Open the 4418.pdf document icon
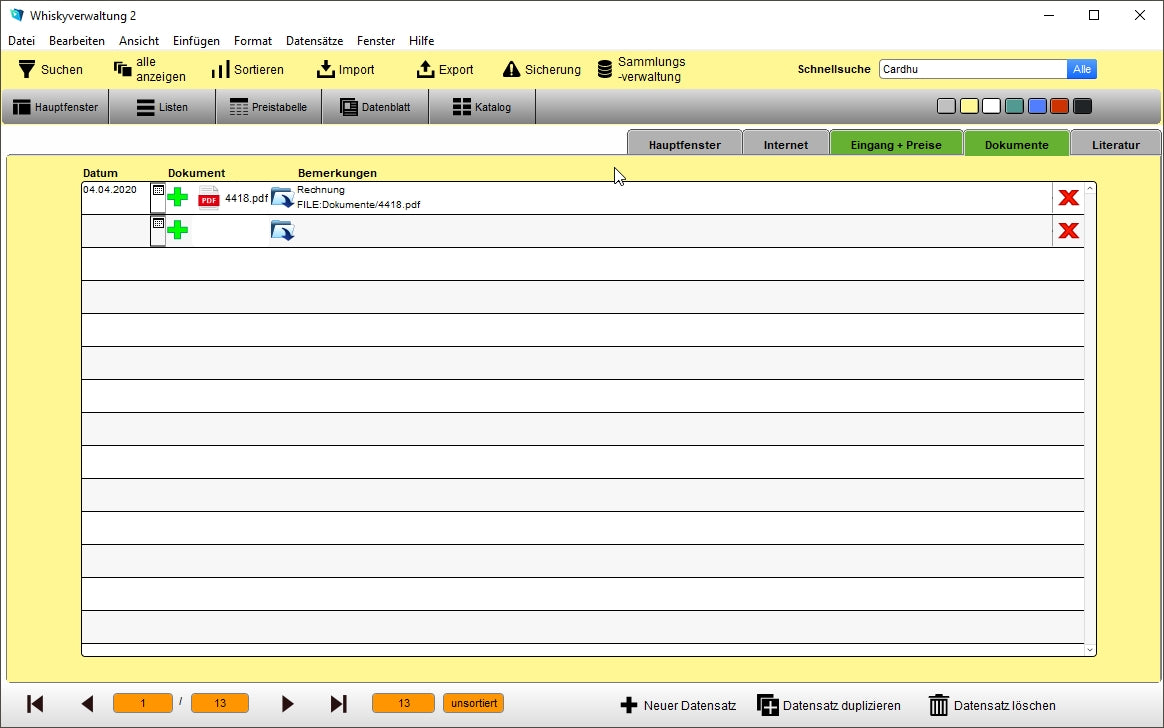Viewport: 1164px width, 728px height. pos(208,197)
